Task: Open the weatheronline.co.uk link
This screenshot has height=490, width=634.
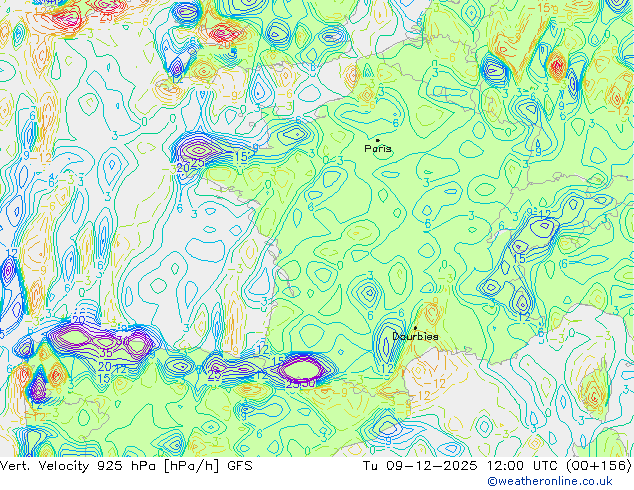Action: (549, 481)
